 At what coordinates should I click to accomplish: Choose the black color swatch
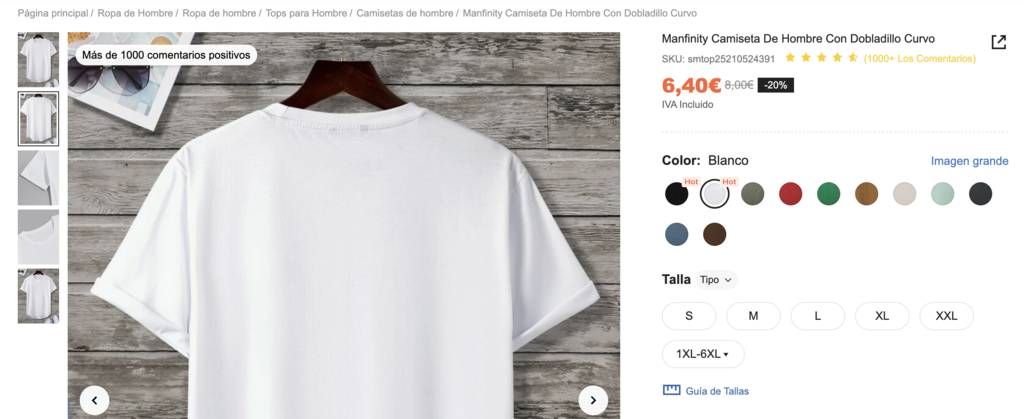(x=677, y=194)
